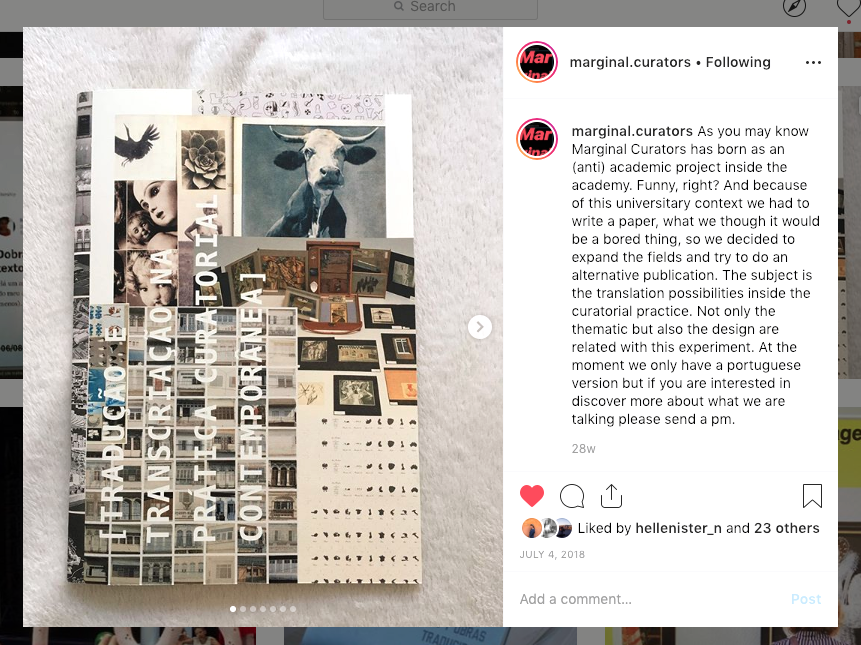The image size is (861, 645).
Task: Save the post with the bookmark icon
Action: pos(812,496)
